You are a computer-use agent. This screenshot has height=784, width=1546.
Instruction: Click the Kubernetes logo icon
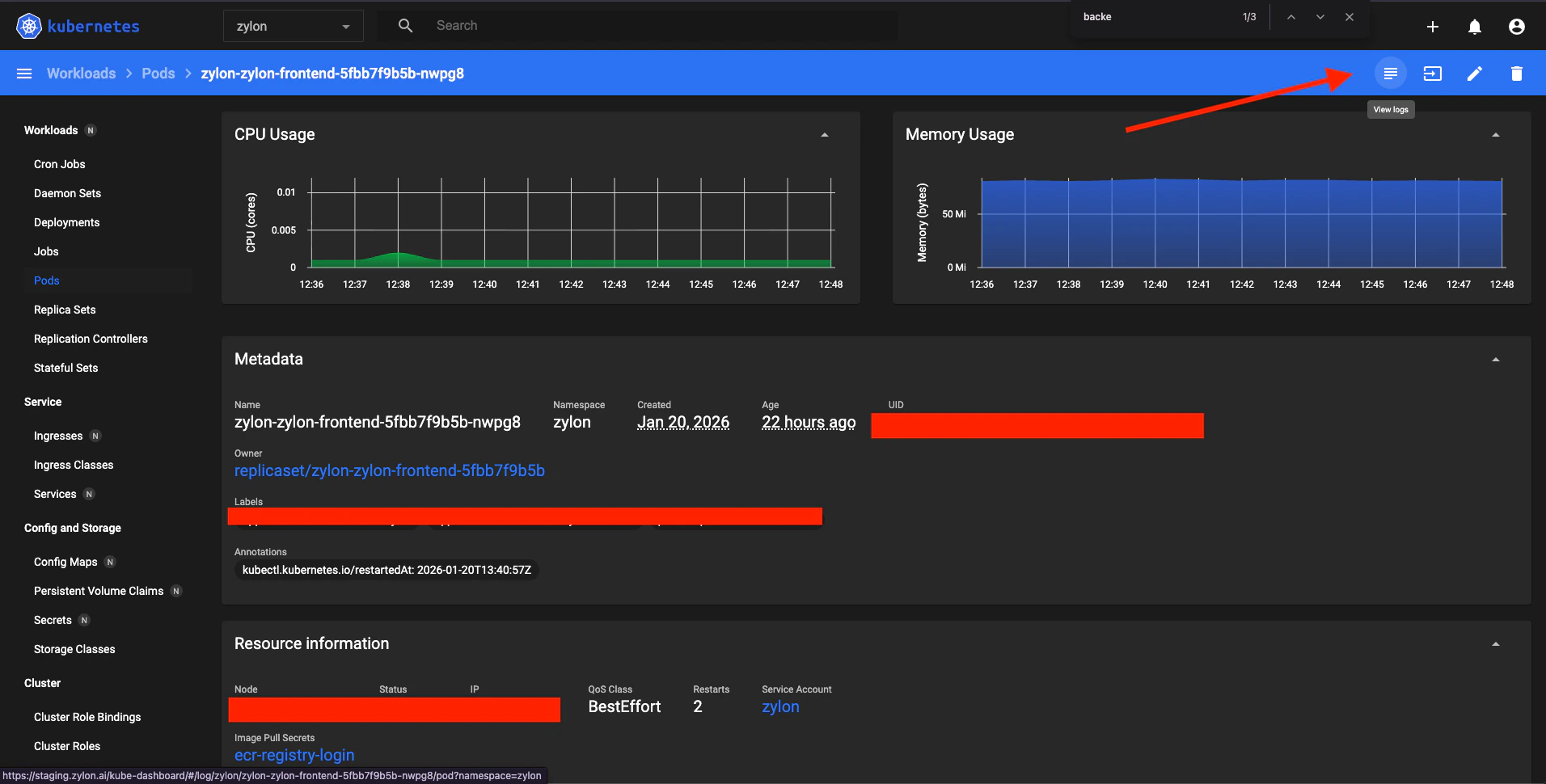(29, 26)
